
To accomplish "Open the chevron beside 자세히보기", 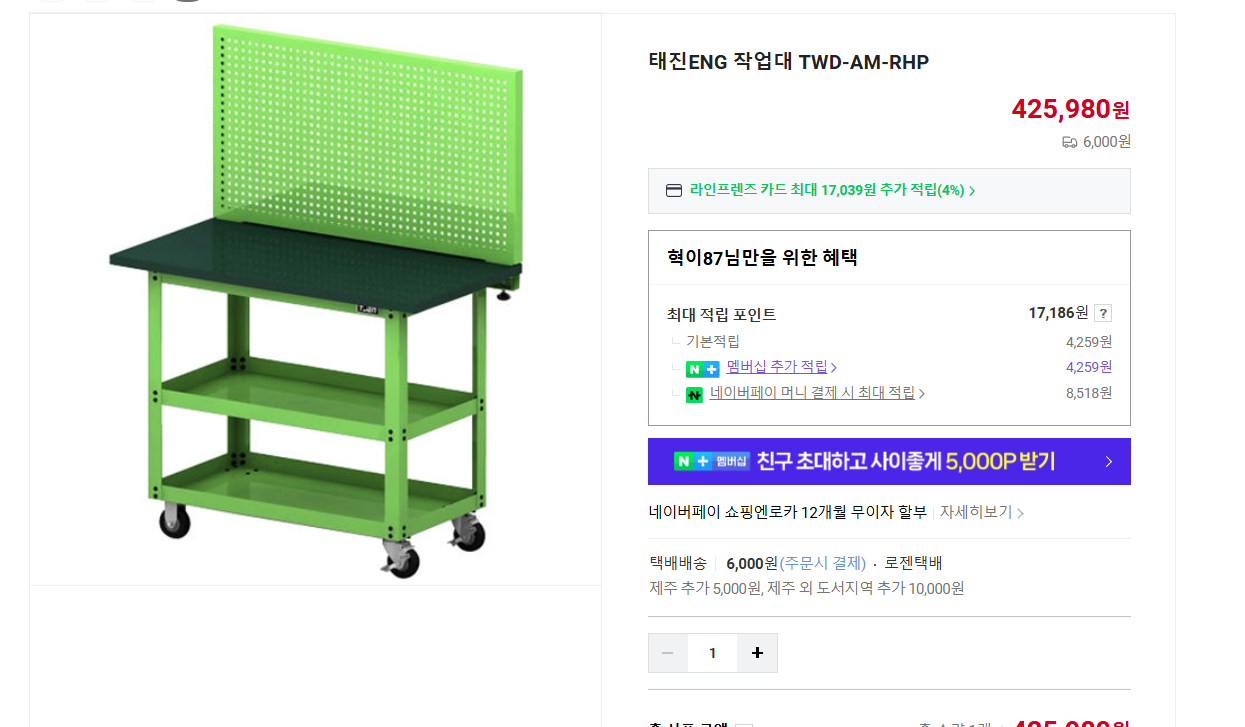I will [x=1020, y=513].
